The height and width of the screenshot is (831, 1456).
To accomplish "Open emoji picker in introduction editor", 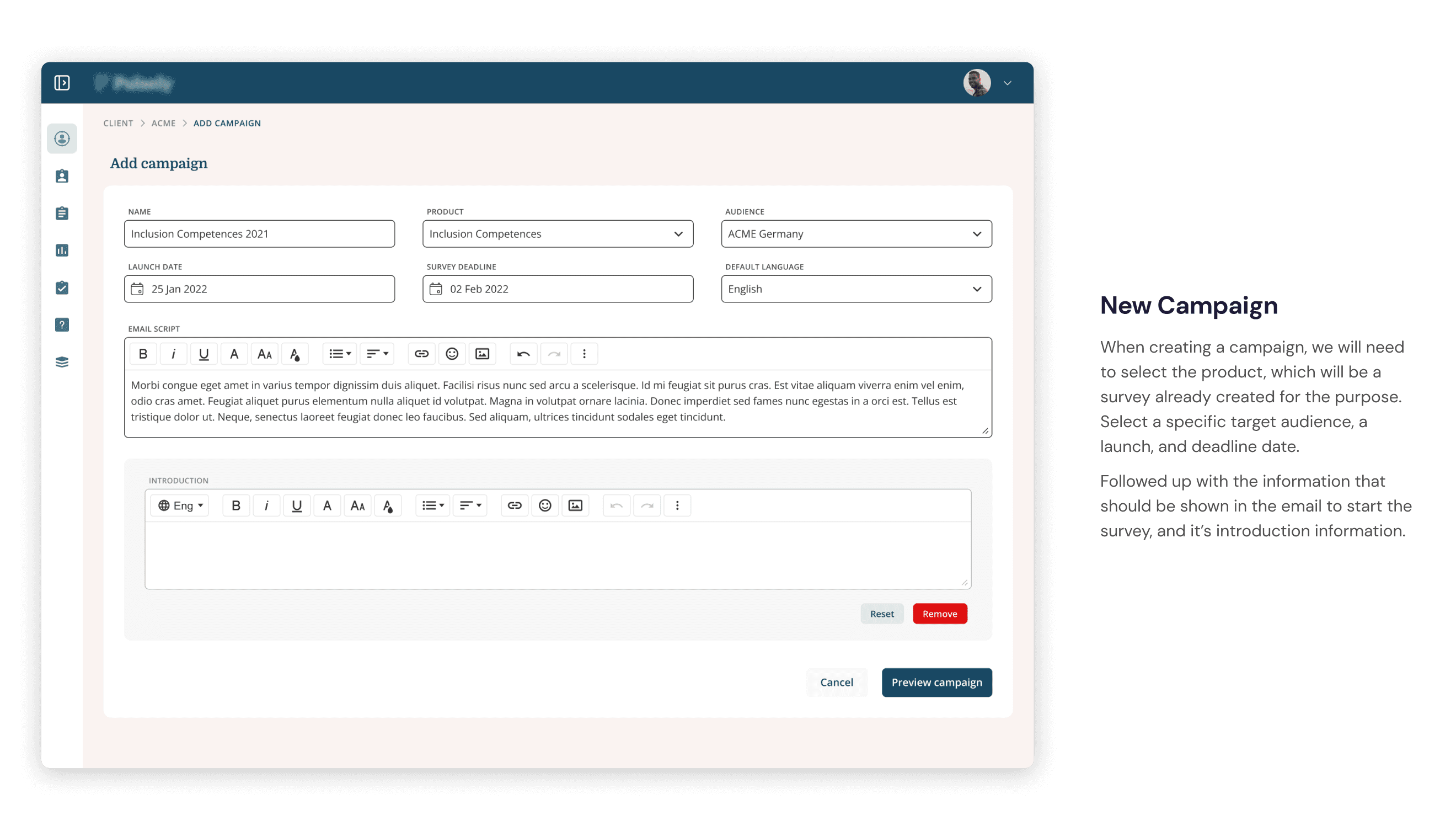I will 545,505.
